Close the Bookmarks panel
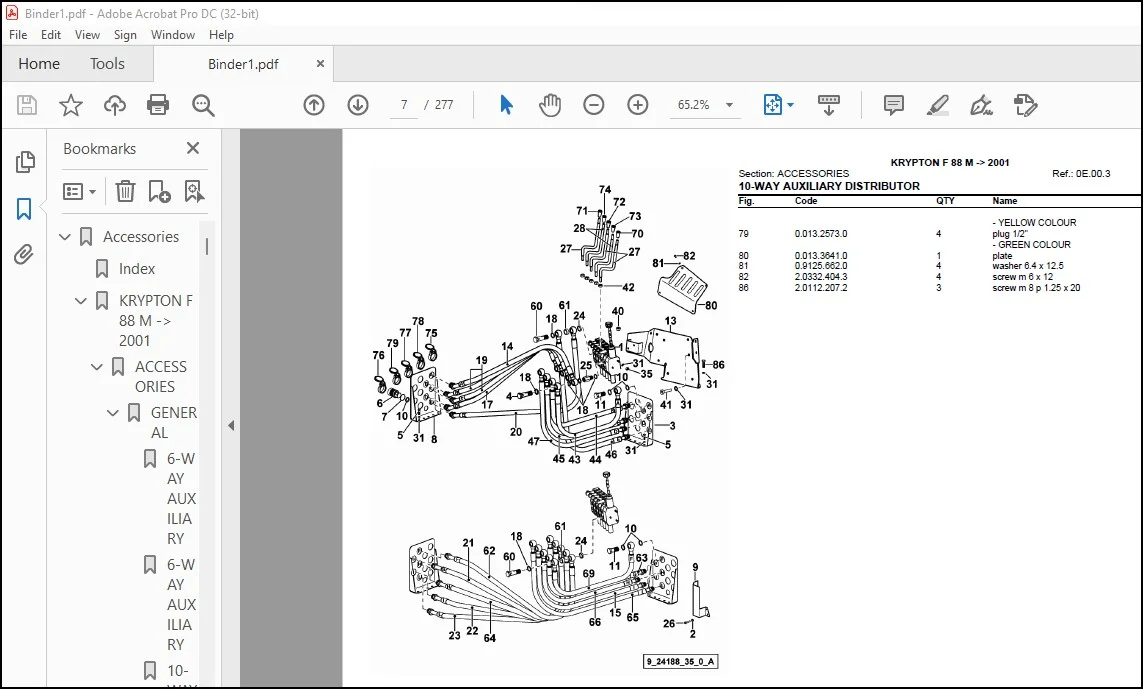1143x689 pixels. 192,148
